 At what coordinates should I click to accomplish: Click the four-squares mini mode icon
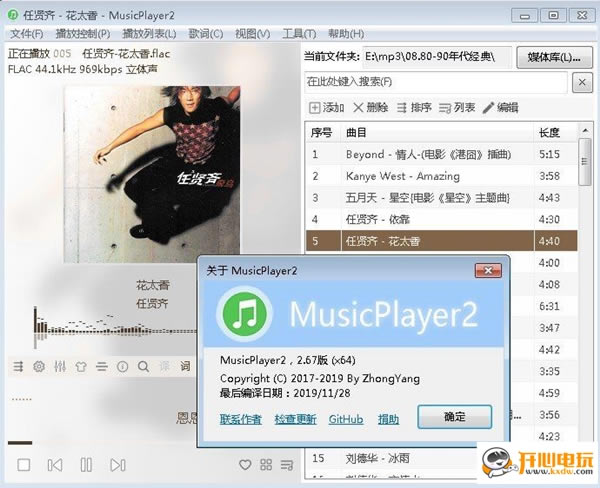pos(266,465)
